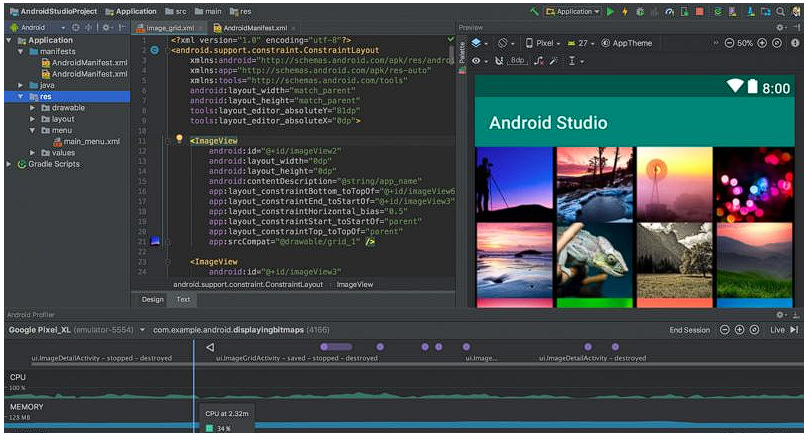This screenshot has height=433, width=806.
Task: Switch to AndroidManifest.xml editor tab
Action: tap(254, 28)
